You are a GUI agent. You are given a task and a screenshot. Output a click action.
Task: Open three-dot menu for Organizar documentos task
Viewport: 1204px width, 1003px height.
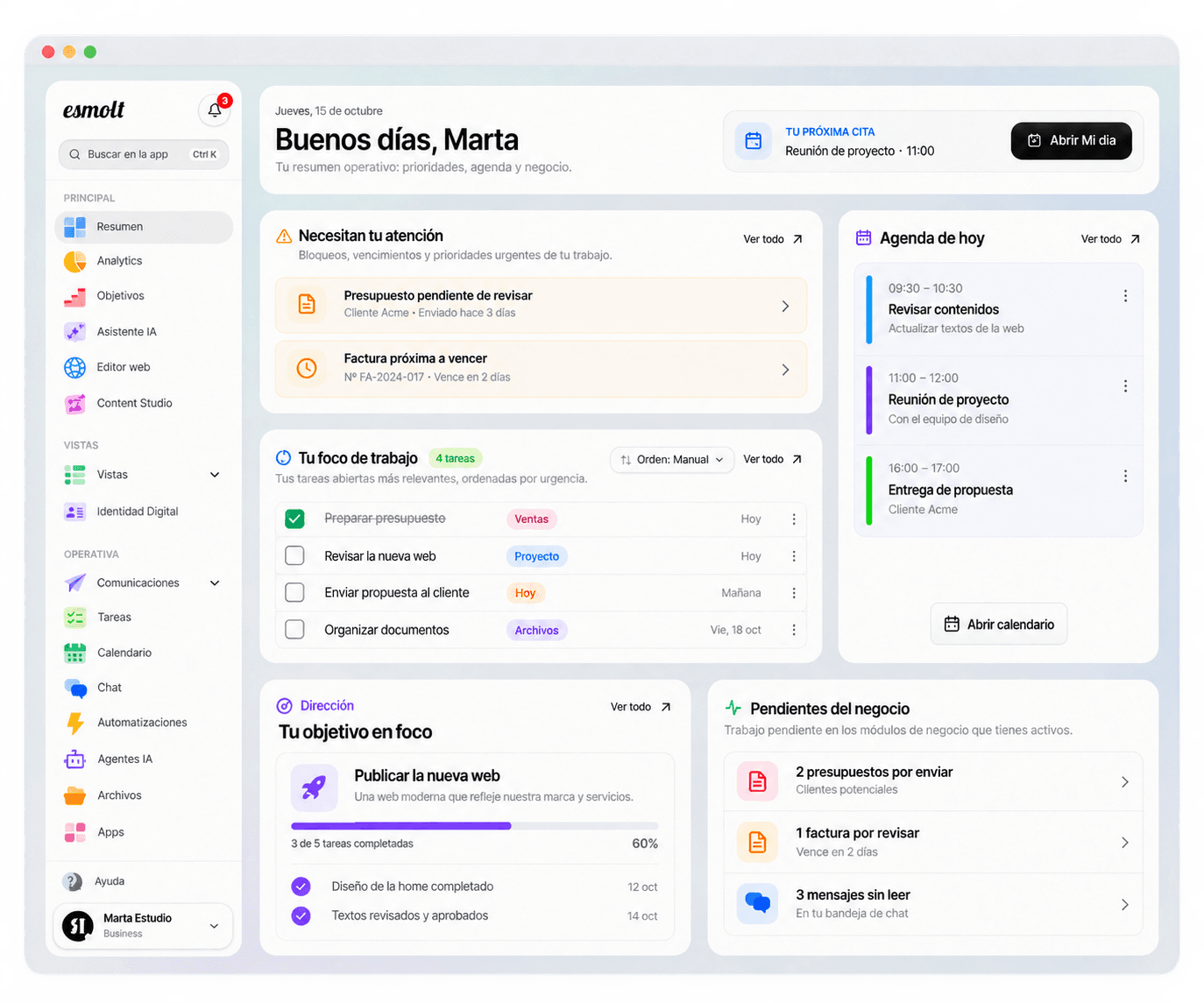(794, 630)
